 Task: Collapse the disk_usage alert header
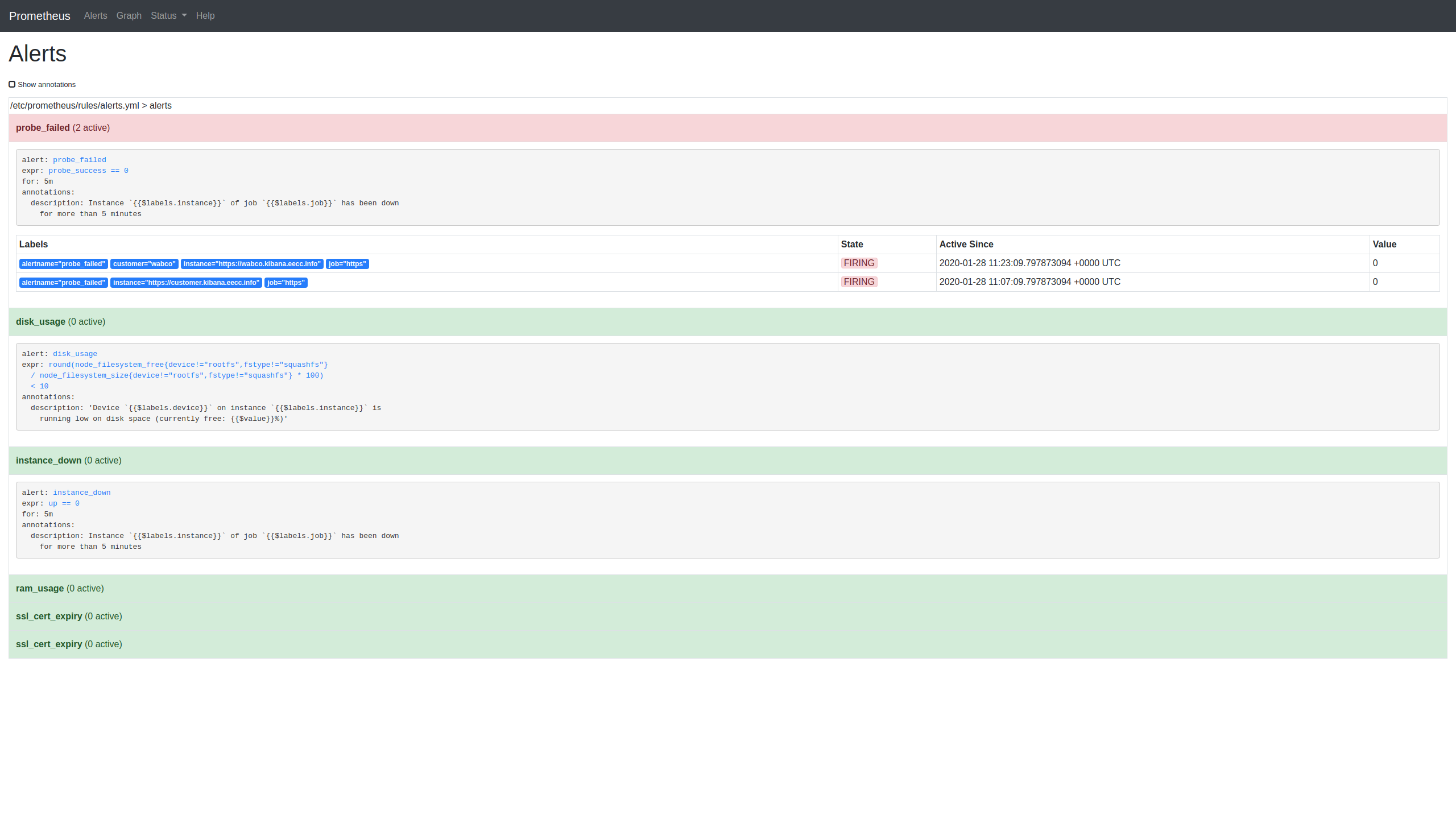(x=40, y=322)
